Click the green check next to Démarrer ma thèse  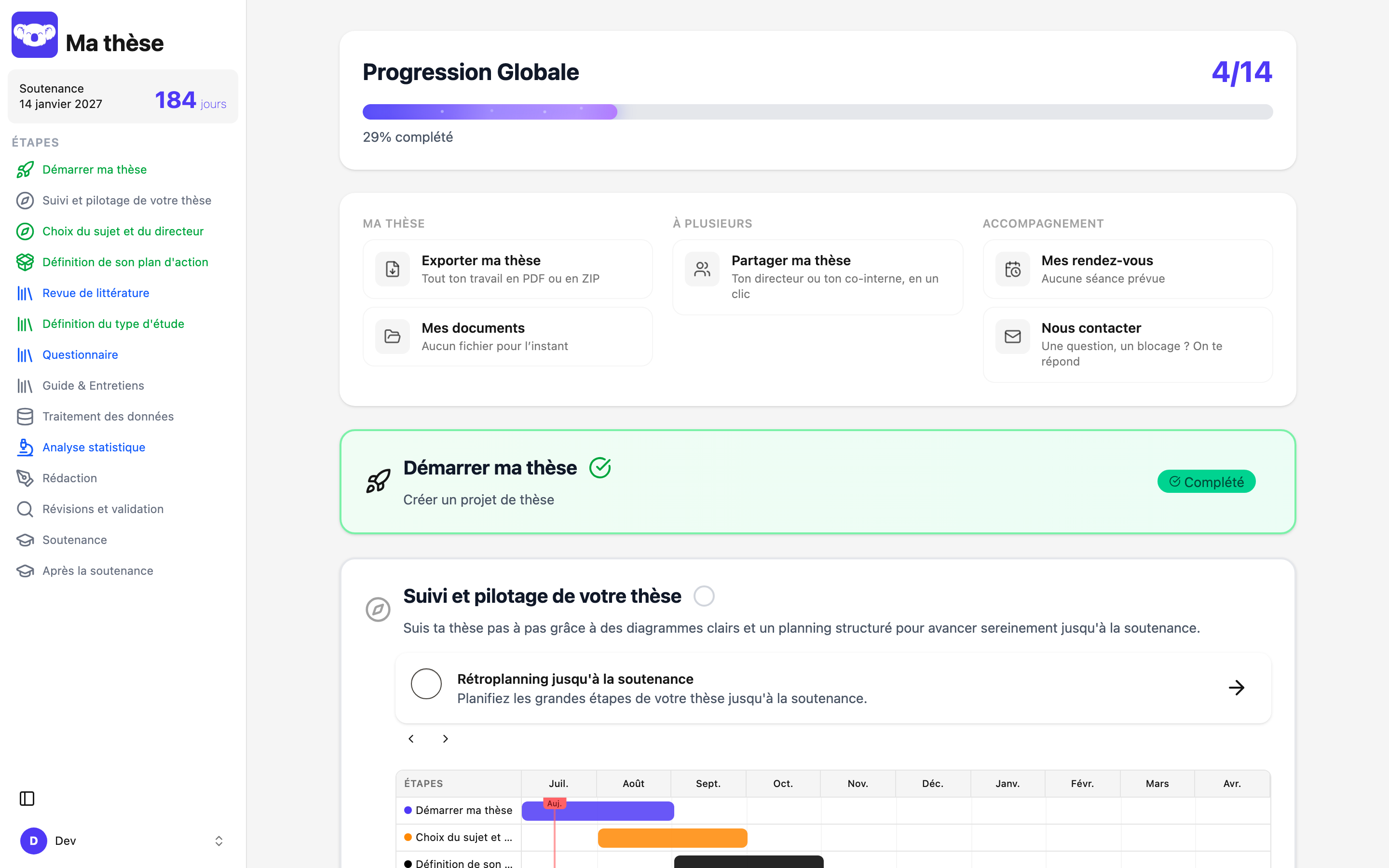(x=600, y=467)
